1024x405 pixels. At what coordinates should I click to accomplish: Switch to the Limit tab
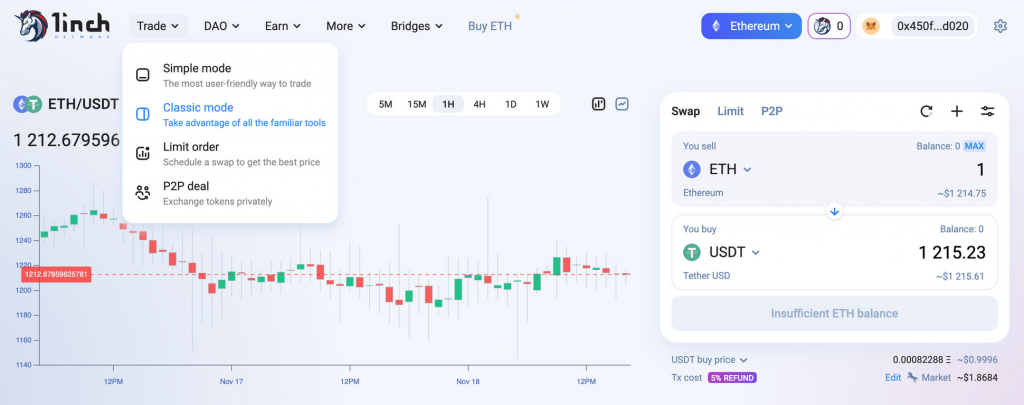730,111
